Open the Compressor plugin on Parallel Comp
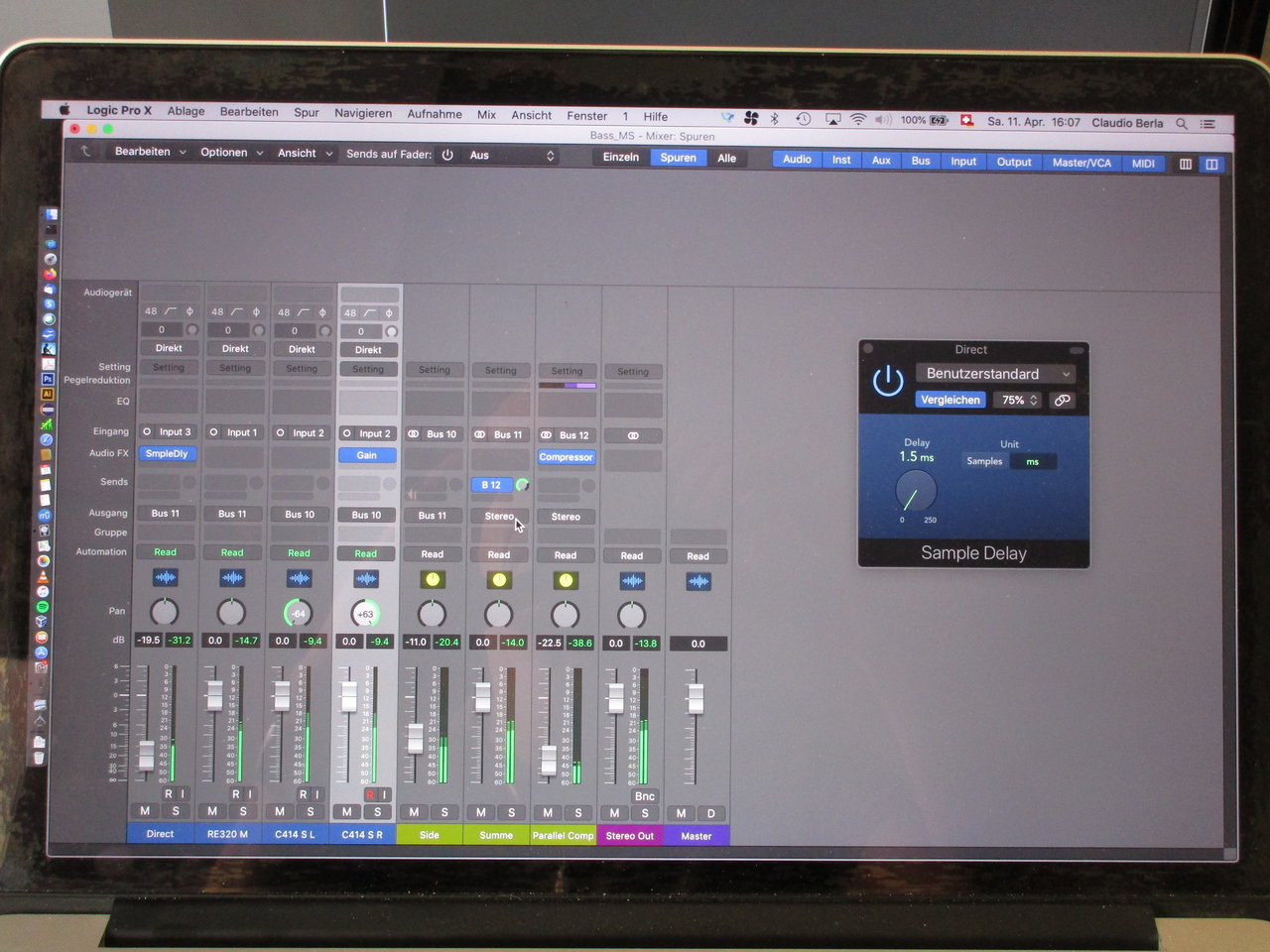Screen dimensions: 1270x952 [x=566, y=457]
